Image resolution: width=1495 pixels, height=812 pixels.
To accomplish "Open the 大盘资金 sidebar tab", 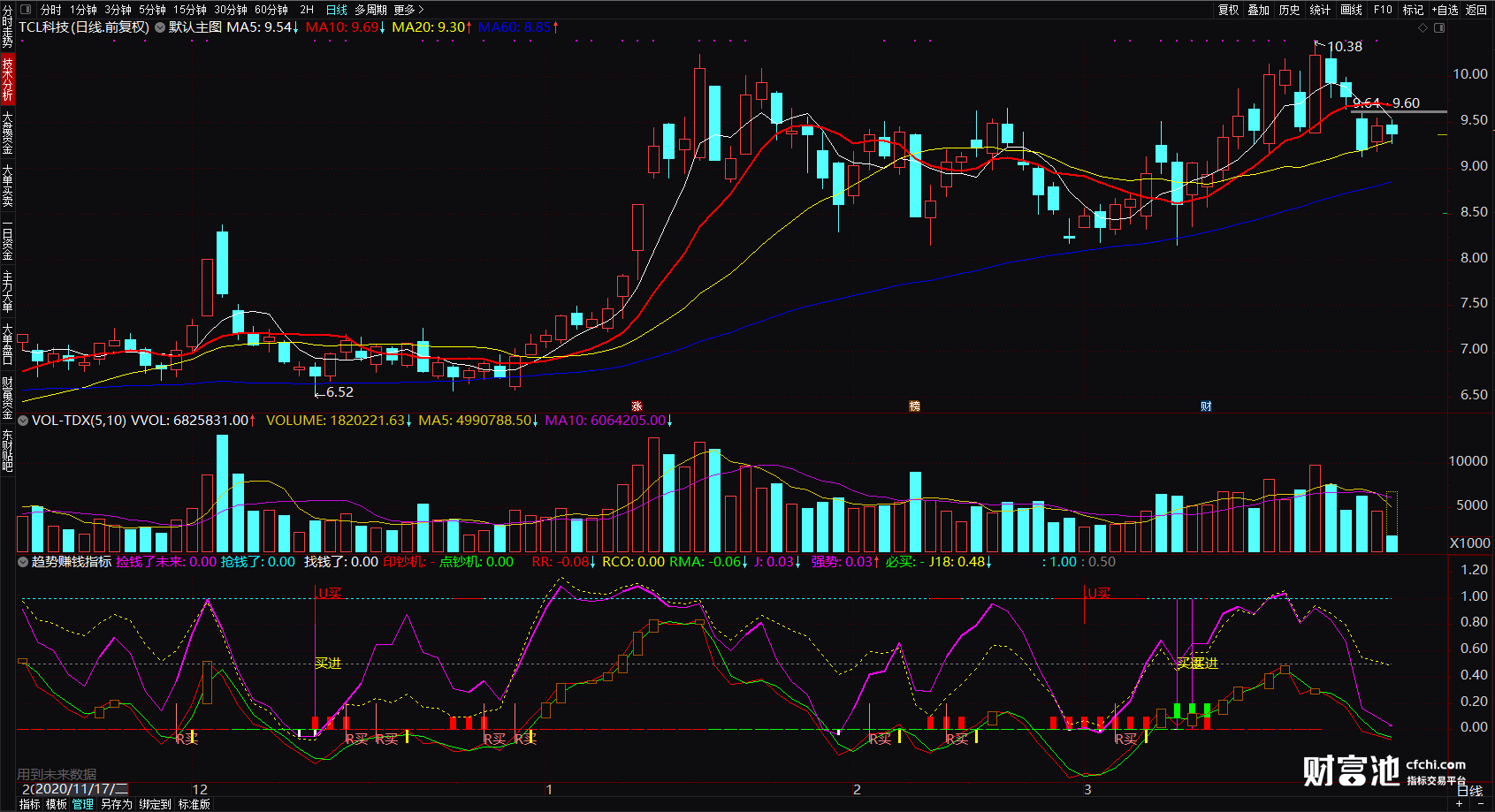I will tap(7, 133).
